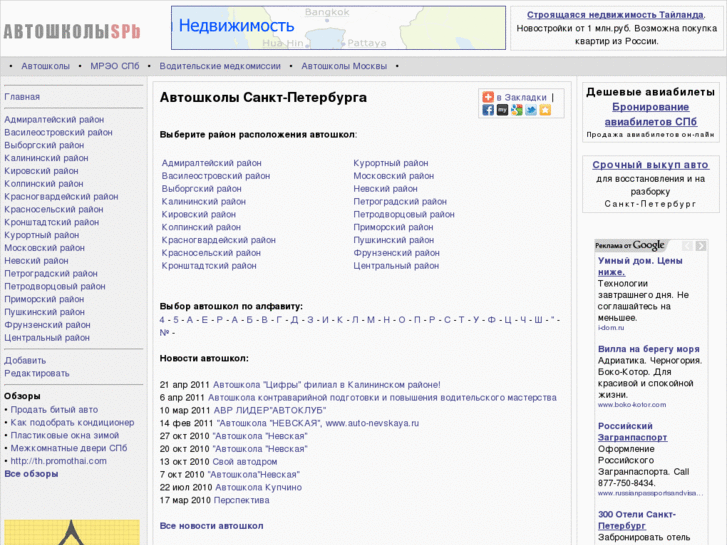
Task: Open 'Российский Загранпаспорт' ad link
Action: pos(632,431)
